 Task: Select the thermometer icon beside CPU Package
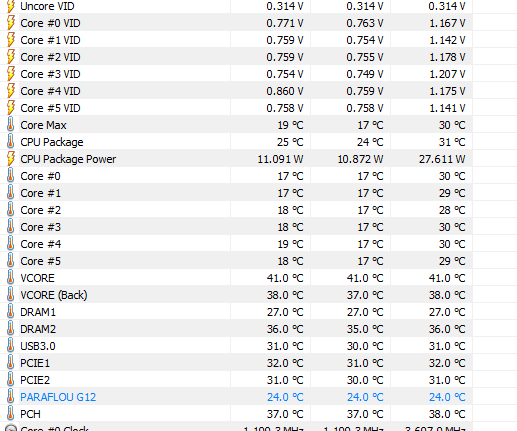[x=11, y=142]
